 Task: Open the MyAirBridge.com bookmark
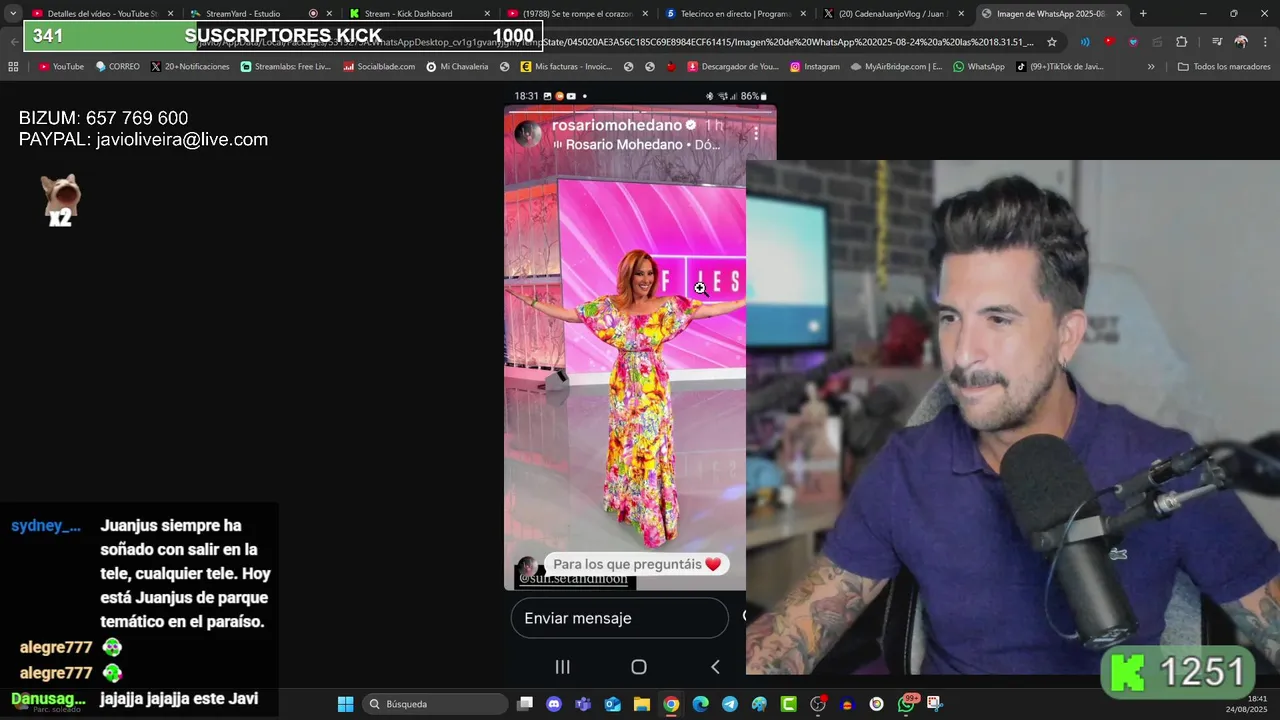pyautogui.click(x=897, y=66)
